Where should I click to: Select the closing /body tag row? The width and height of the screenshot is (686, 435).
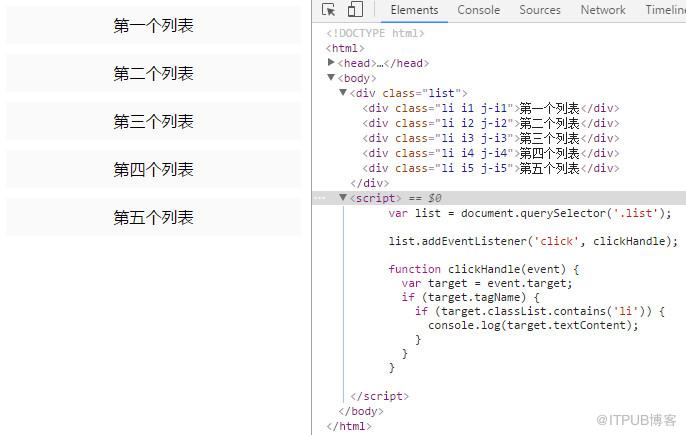coord(360,411)
